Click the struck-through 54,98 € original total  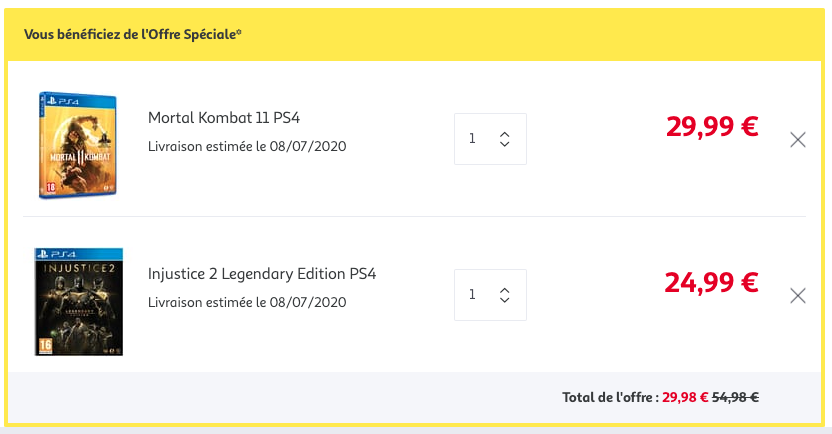[735, 397]
